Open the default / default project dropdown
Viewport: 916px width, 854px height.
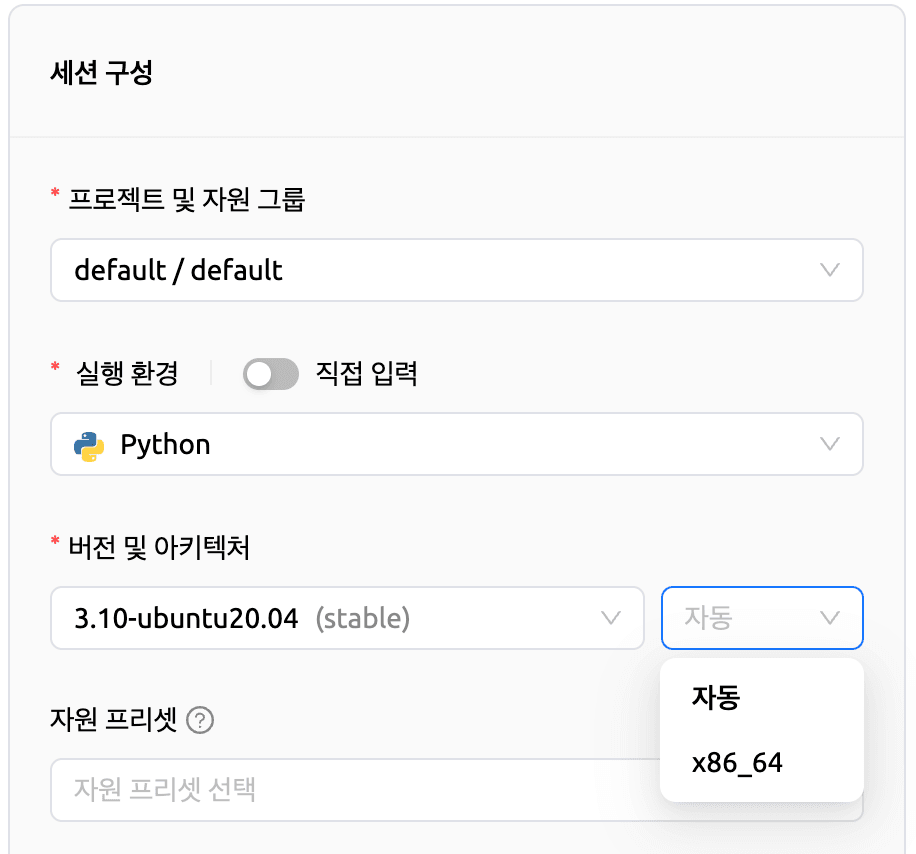click(x=456, y=270)
